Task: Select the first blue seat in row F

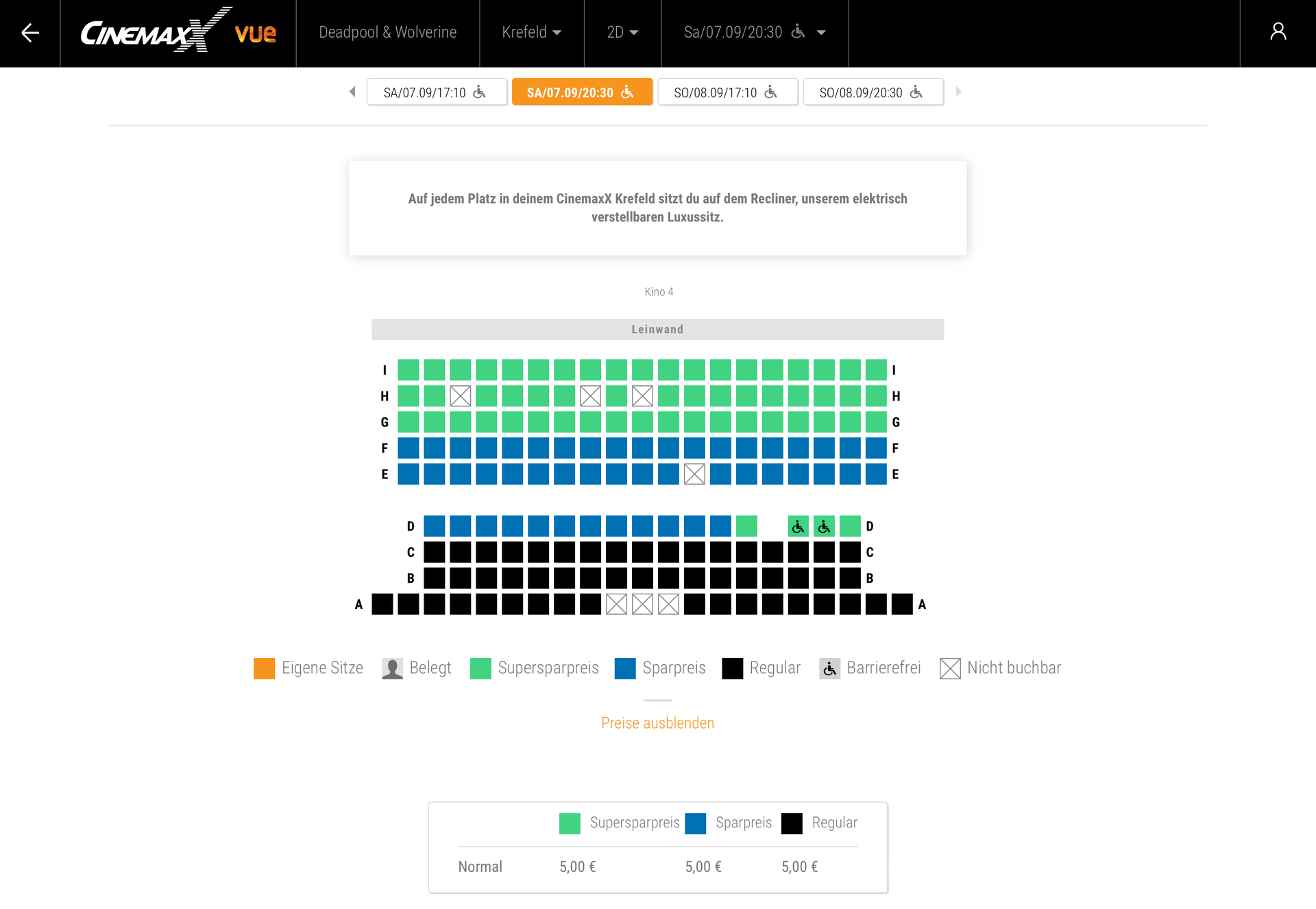Action: pyautogui.click(x=409, y=448)
